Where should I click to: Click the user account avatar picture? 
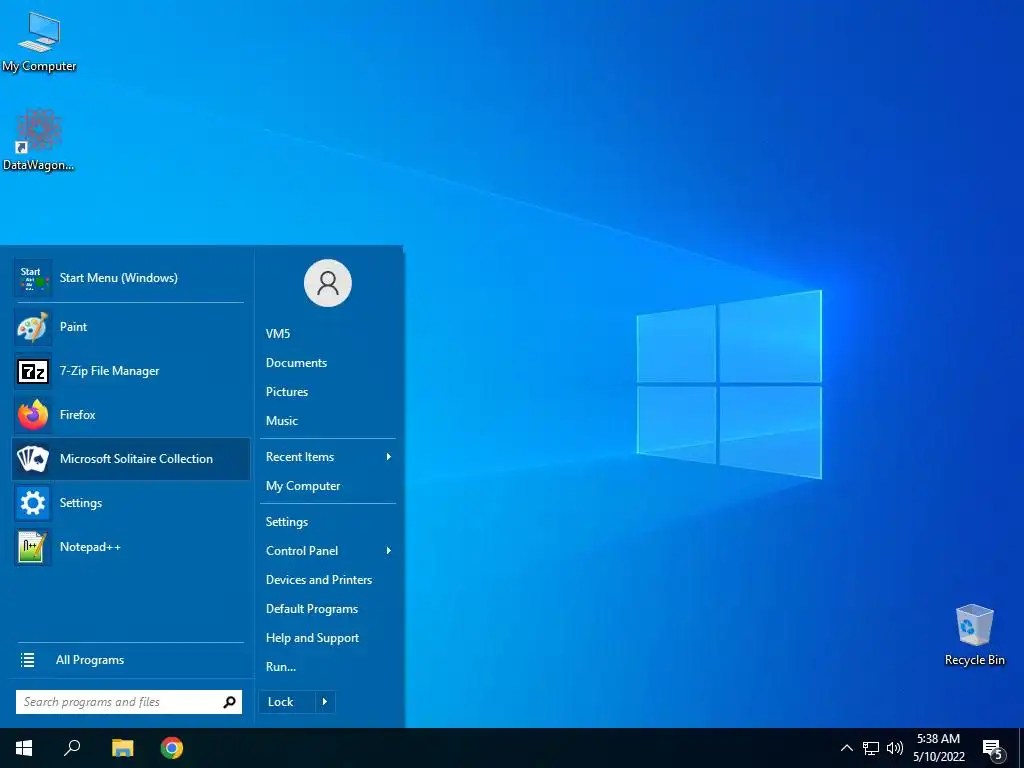click(328, 283)
